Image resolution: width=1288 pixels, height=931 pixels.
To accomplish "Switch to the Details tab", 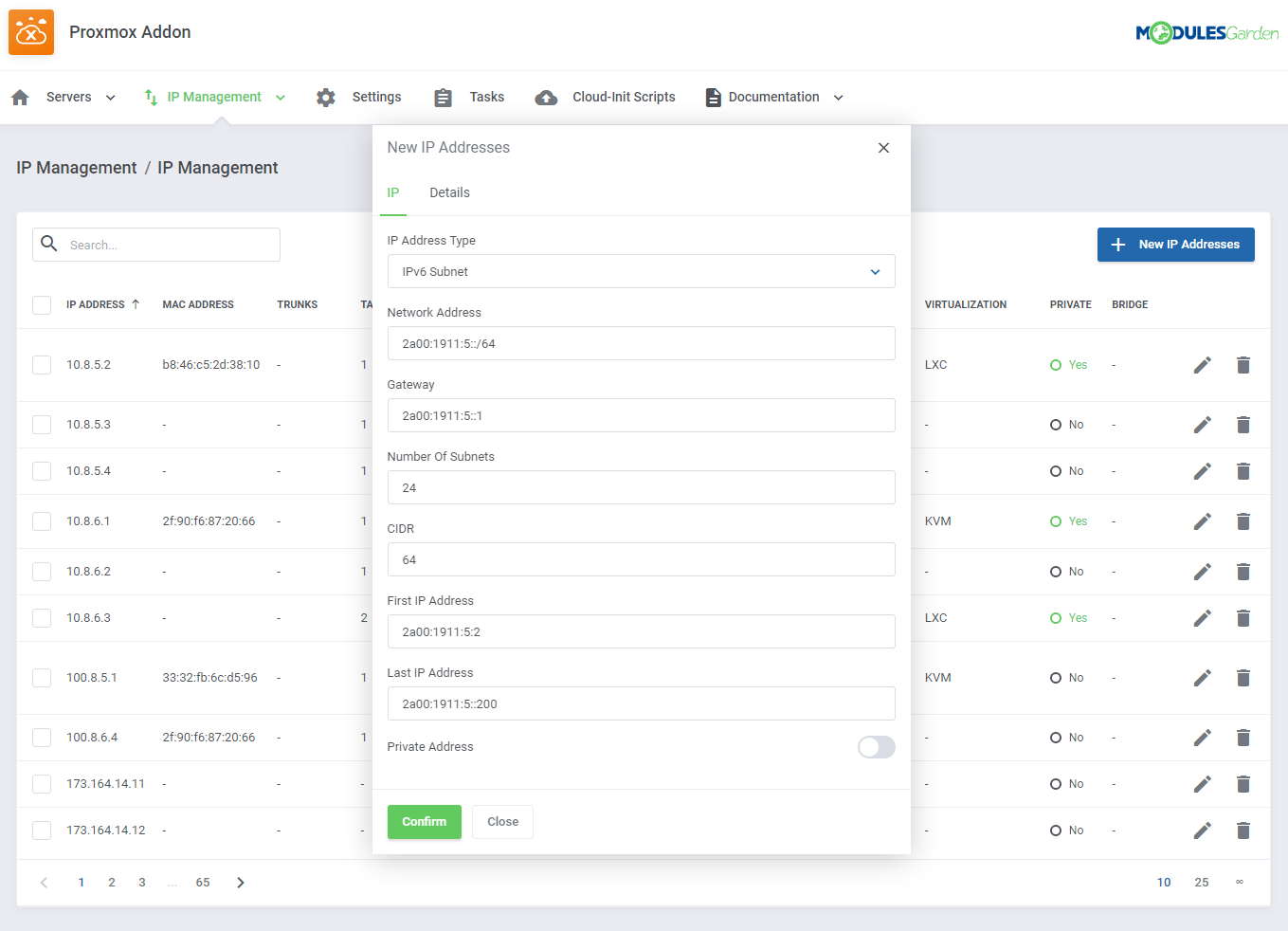I will (449, 192).
